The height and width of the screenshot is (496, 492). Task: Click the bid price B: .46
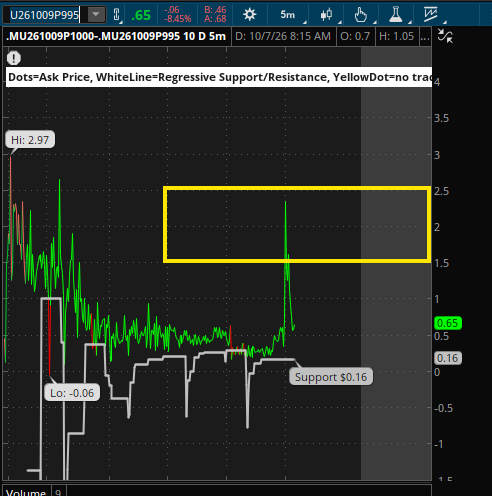(x=215, y=10)
